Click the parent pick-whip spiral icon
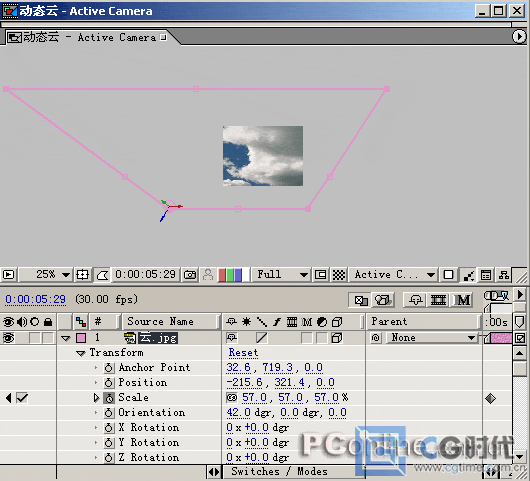 376,338
